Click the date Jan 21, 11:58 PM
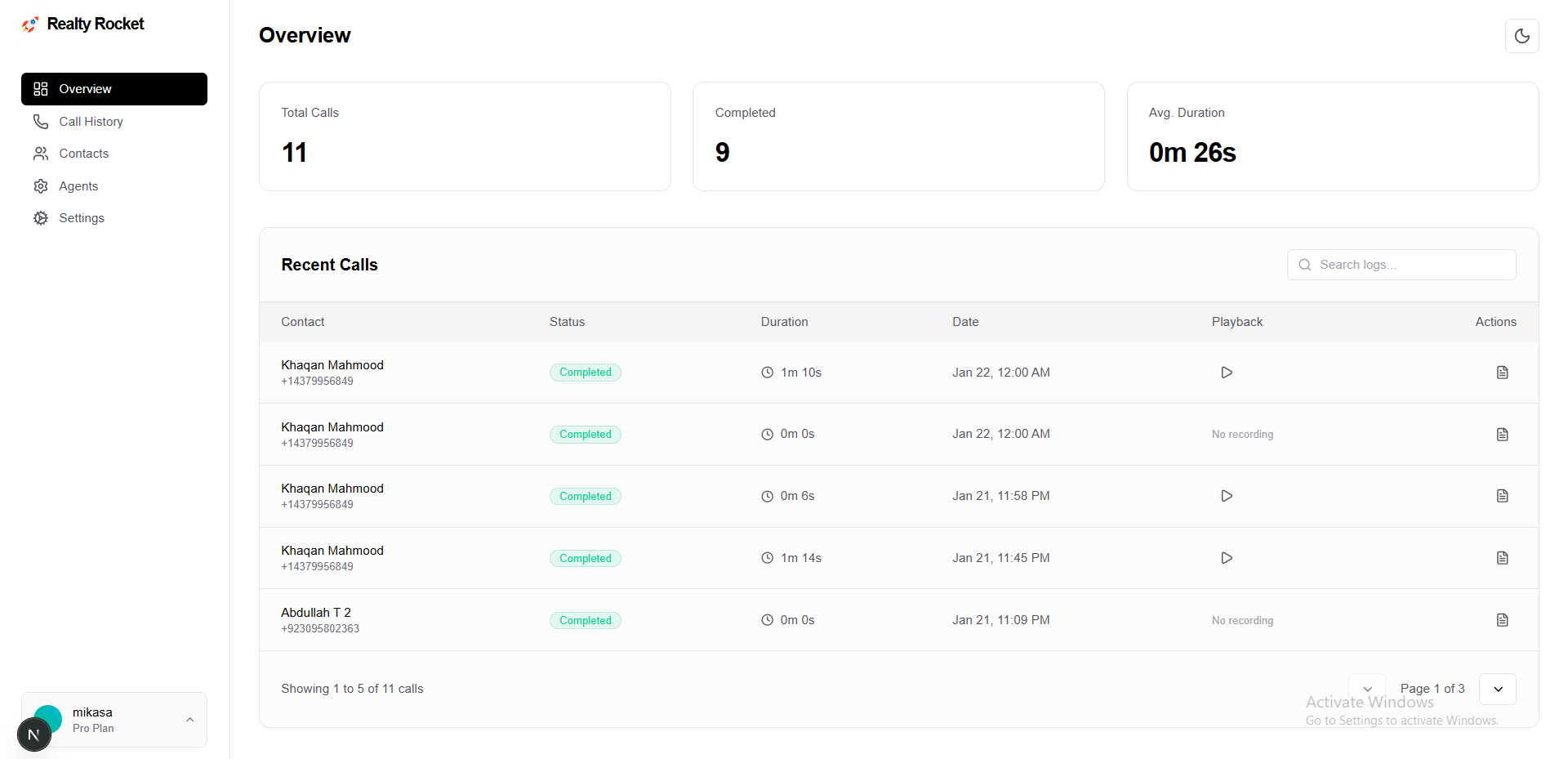The height and width of the screenshot is (759, 1568). 1001,496
